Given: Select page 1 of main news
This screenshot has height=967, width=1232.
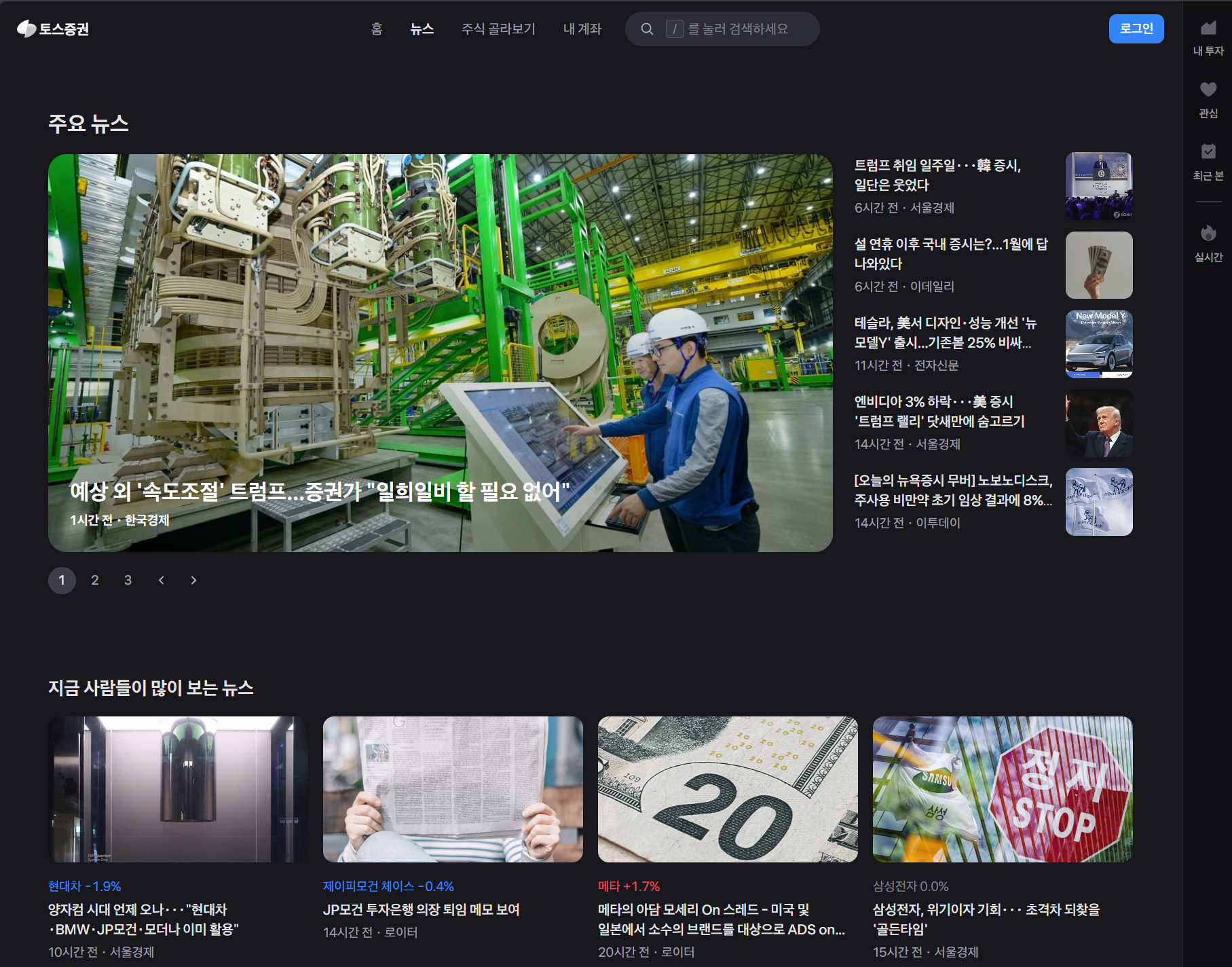Looking at the screenshot, I should 62,580.
